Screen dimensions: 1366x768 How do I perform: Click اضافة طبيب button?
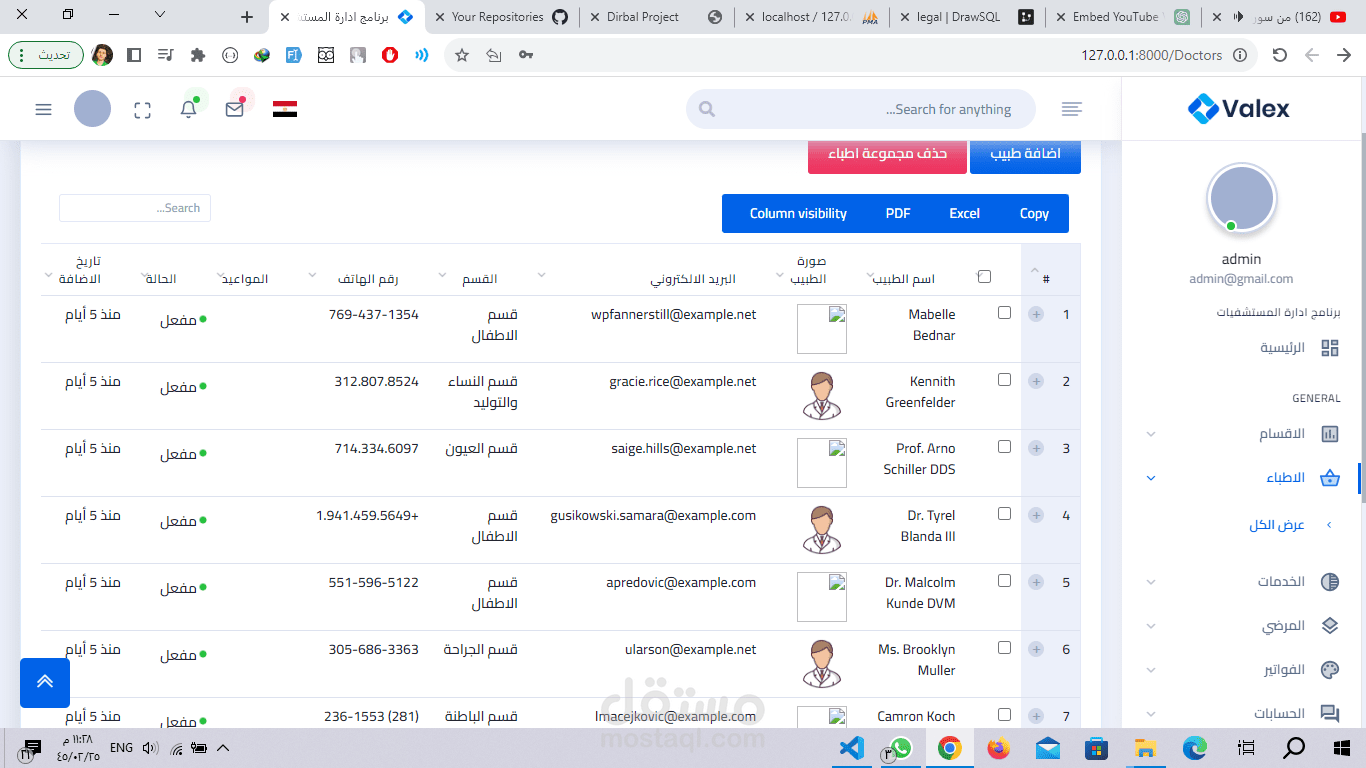tap(1025, 154)
